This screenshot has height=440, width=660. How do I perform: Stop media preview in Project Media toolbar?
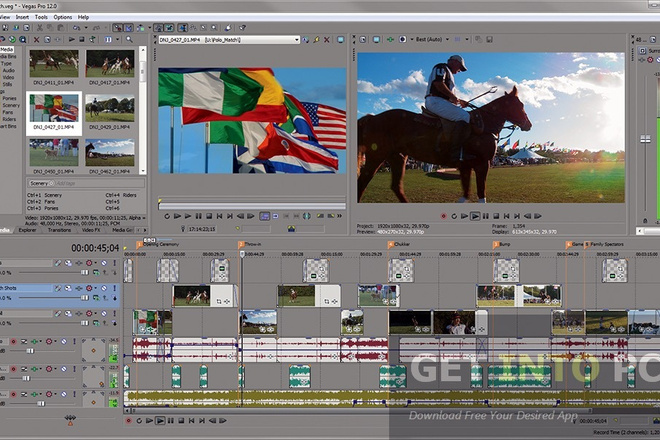click(x=82, y=40)
